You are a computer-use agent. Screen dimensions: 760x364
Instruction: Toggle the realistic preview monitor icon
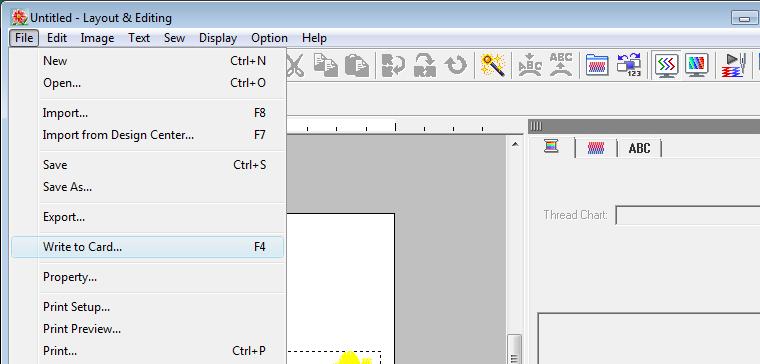(697, 65)
